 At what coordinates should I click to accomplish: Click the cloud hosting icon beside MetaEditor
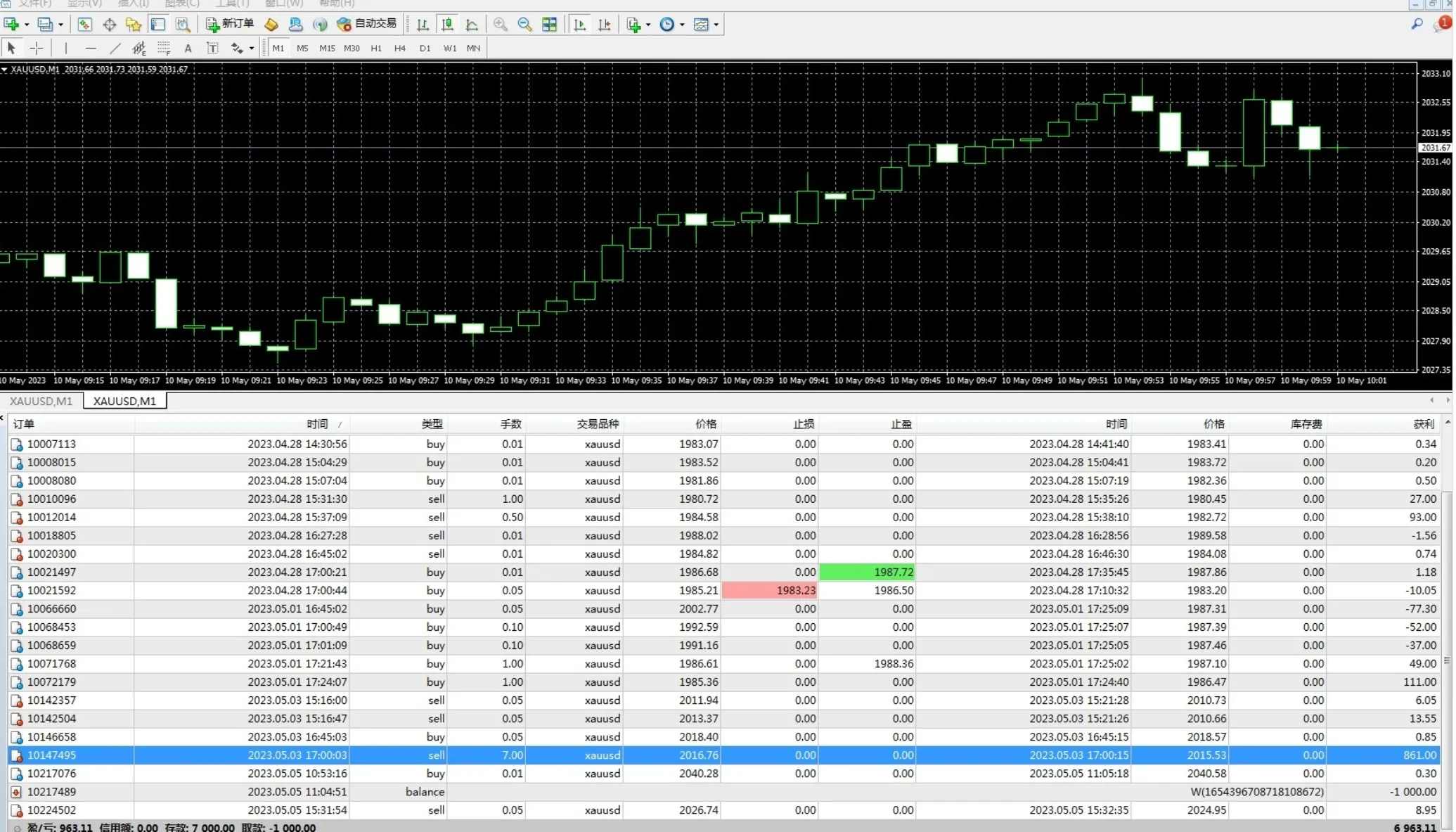pyautogui.click(x=296, y=25)
